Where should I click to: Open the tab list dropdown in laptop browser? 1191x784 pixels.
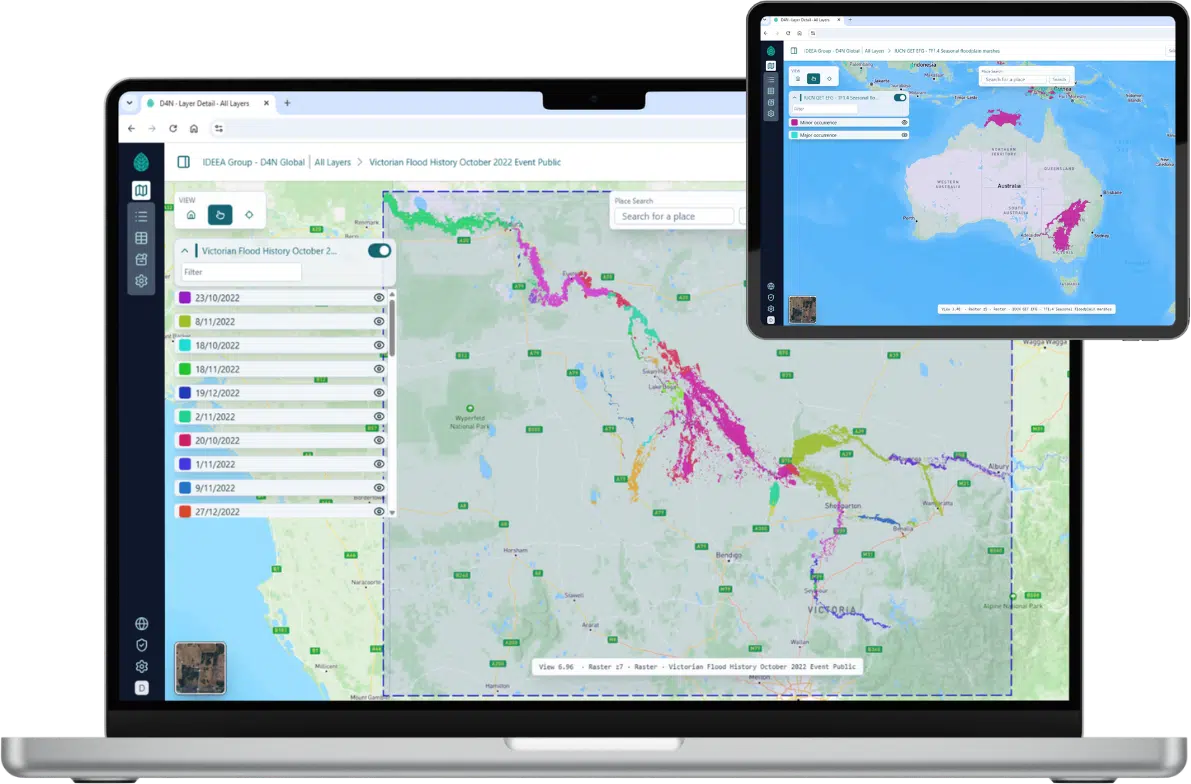[129, 103]
